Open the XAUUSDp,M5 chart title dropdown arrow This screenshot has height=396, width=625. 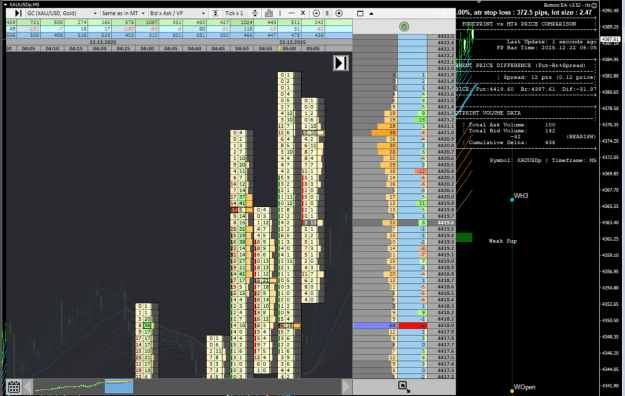point(5,4)
